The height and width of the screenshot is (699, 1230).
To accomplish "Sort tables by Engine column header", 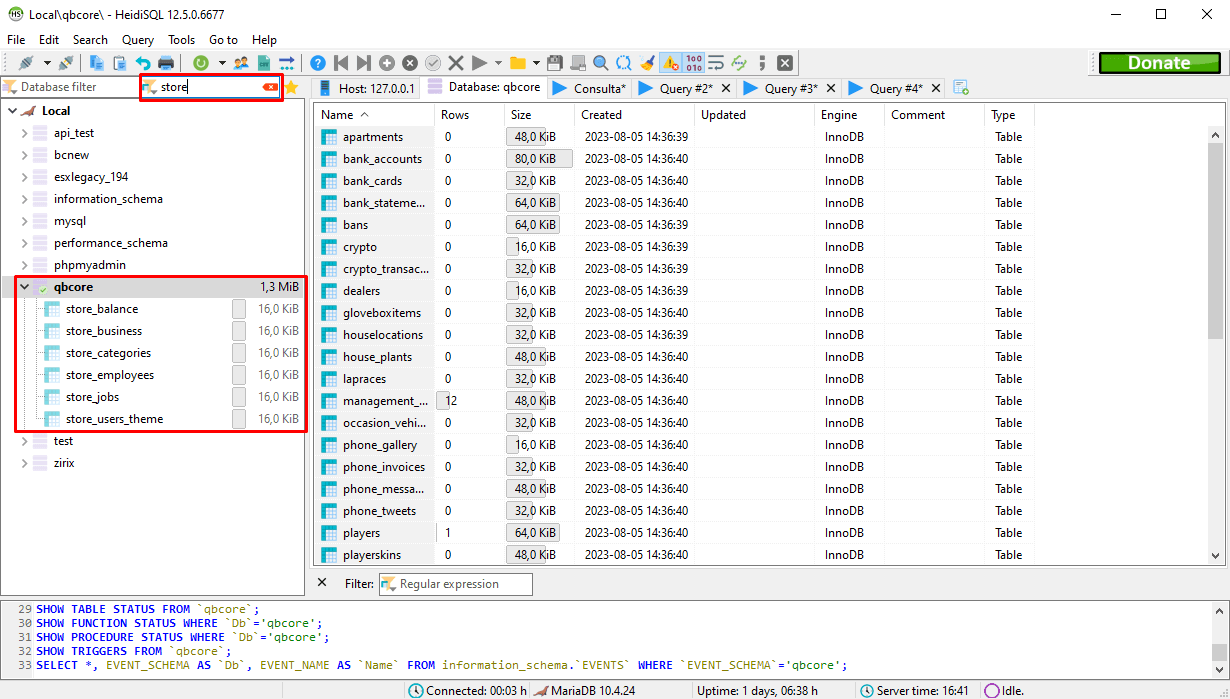I will (x=849, y=115).
